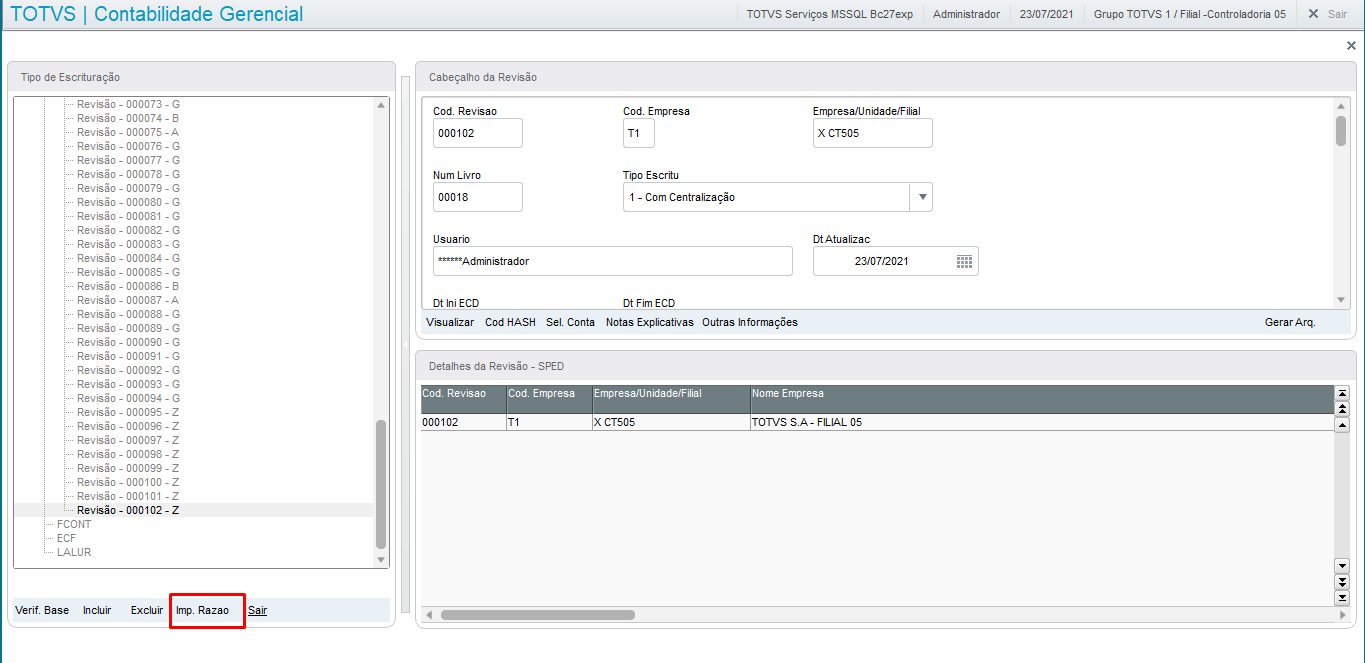Select tree item Revisão - 000101 - Z
The image size is (1365, 663).
(128, 496)
